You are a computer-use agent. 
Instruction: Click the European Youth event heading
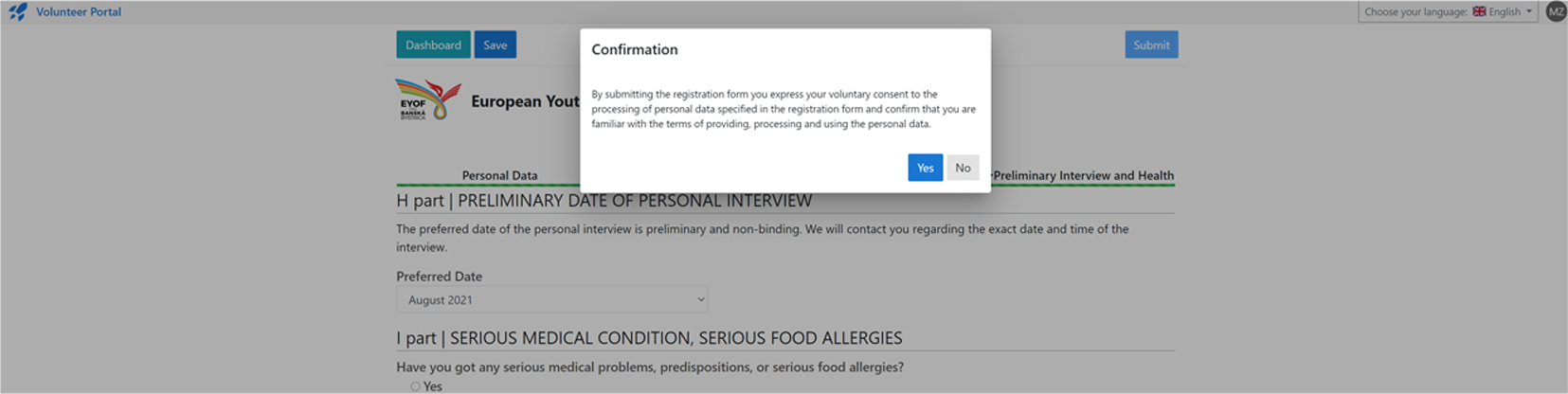point(525,101)
